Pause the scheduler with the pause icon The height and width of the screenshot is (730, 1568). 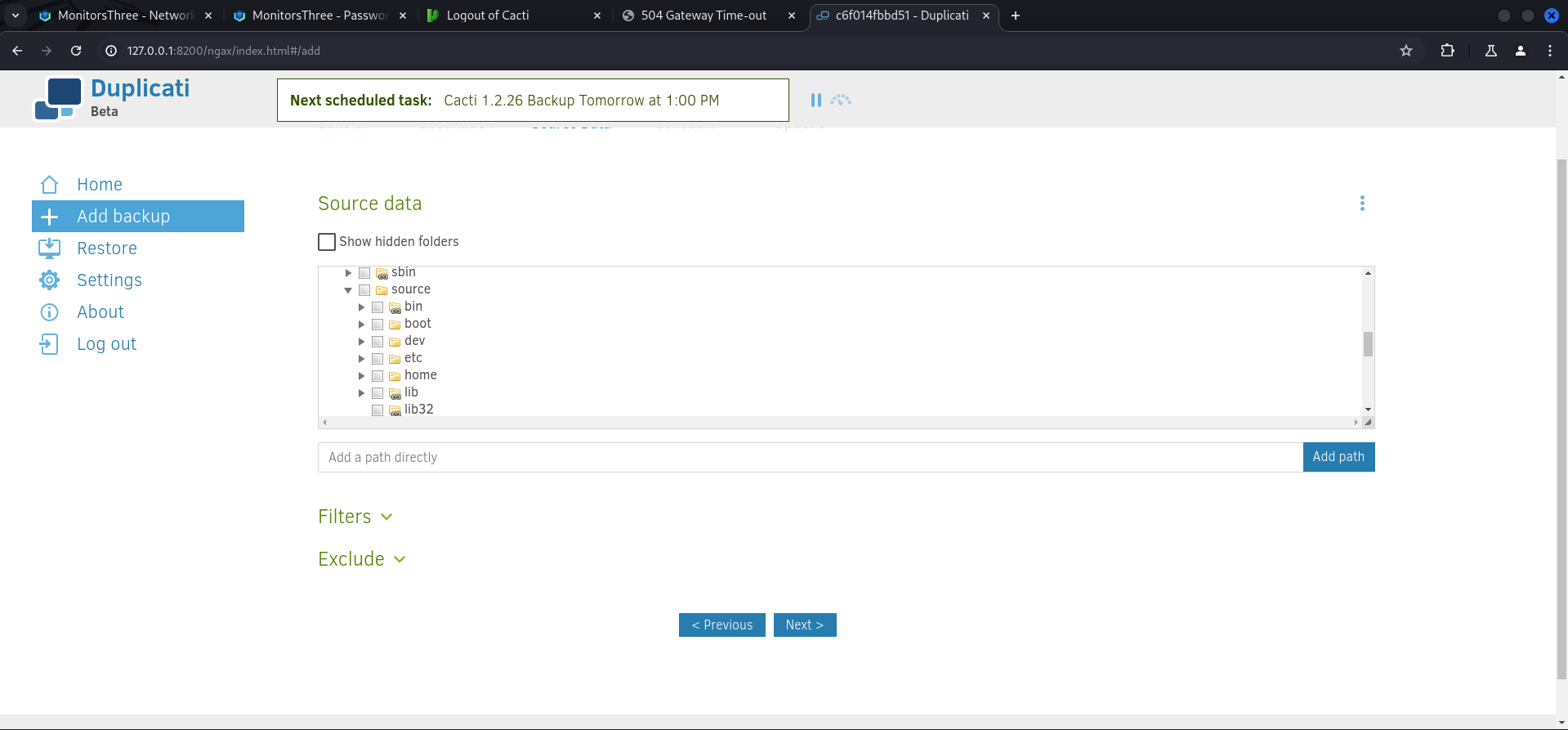click(815, 100)
